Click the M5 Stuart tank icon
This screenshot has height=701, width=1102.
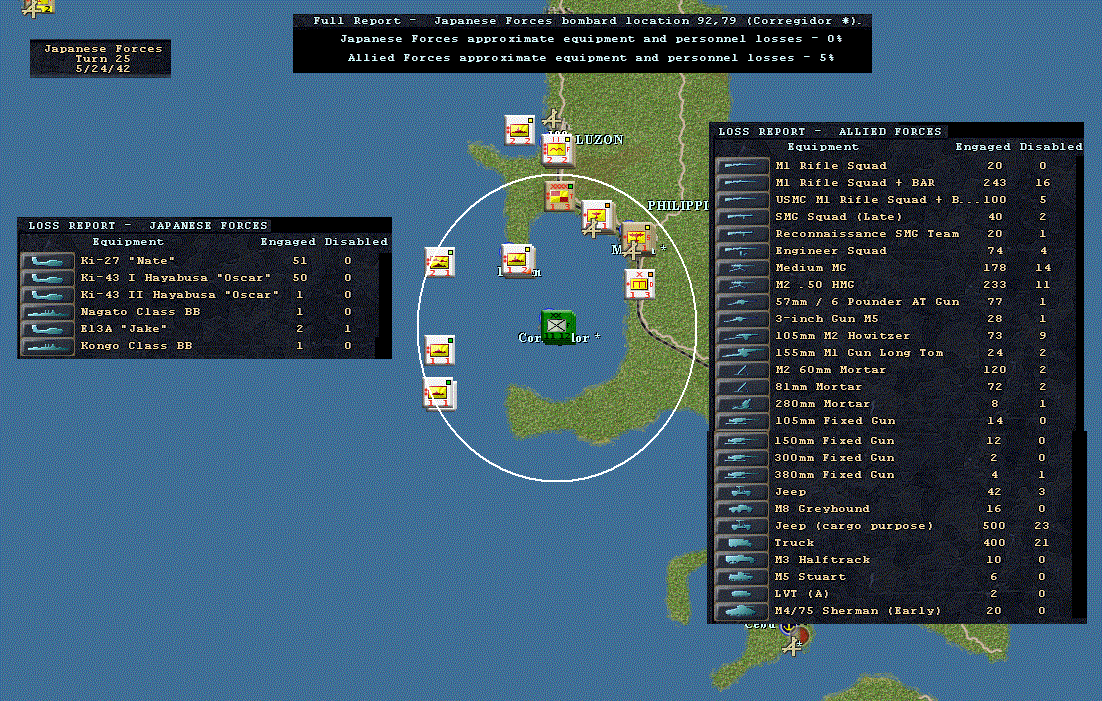point(741,577)
